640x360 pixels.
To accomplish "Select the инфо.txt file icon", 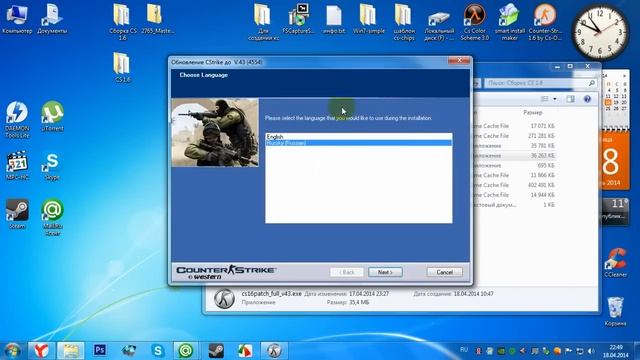I will click(334, 18).
